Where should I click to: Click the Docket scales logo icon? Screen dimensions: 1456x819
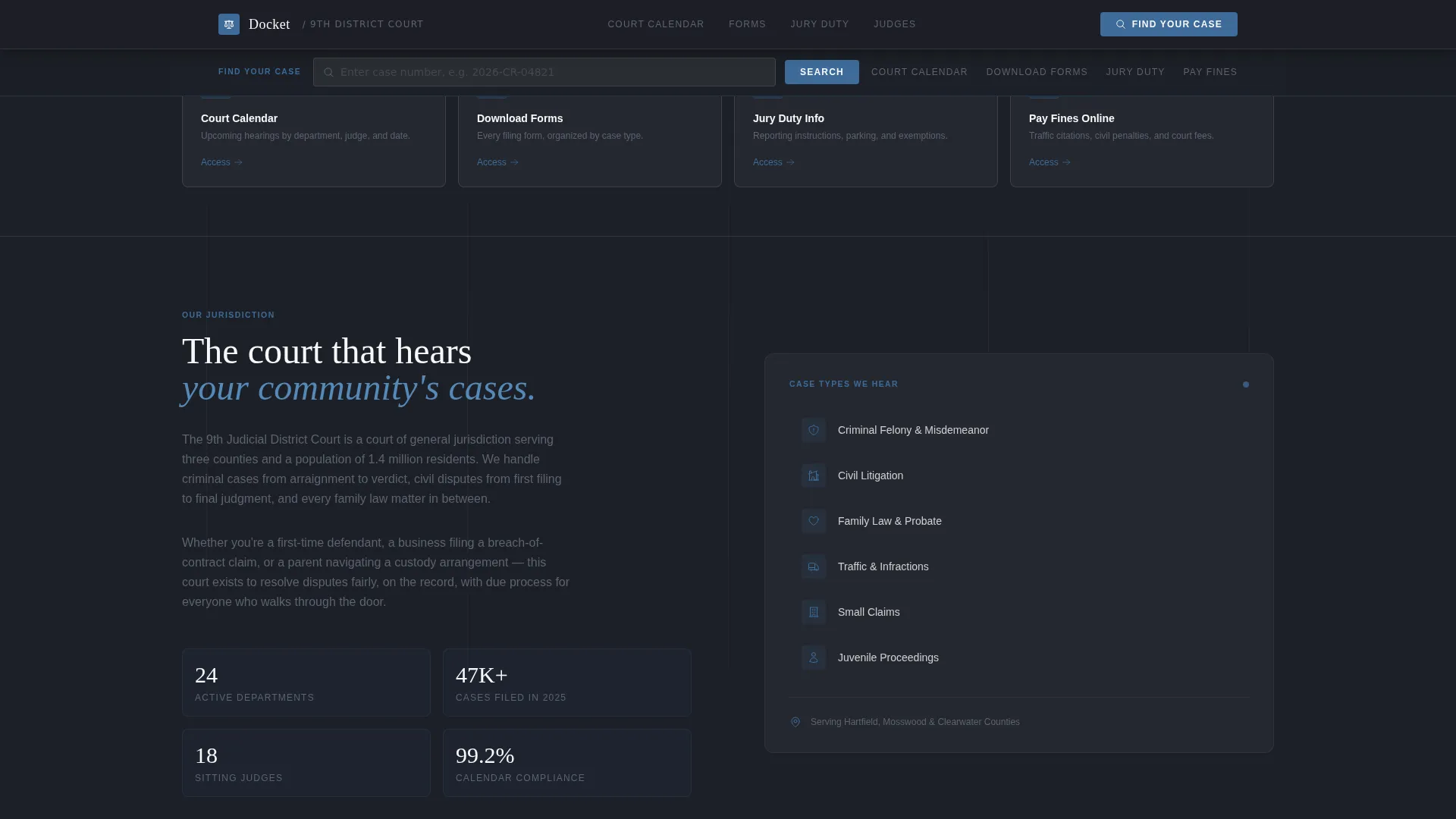pos(229,24)
